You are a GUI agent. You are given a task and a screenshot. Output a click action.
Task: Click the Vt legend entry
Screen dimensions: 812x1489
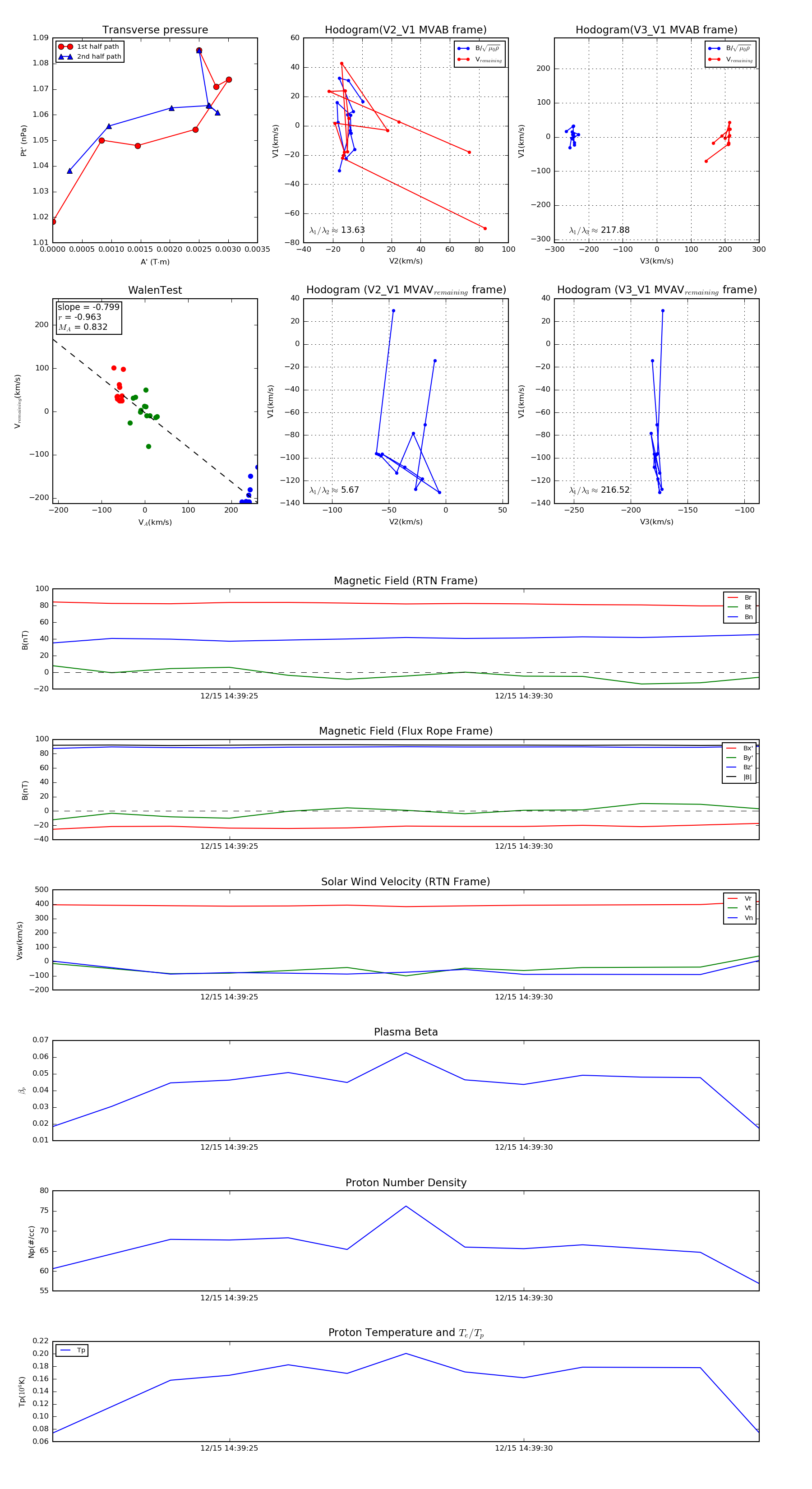740,908
